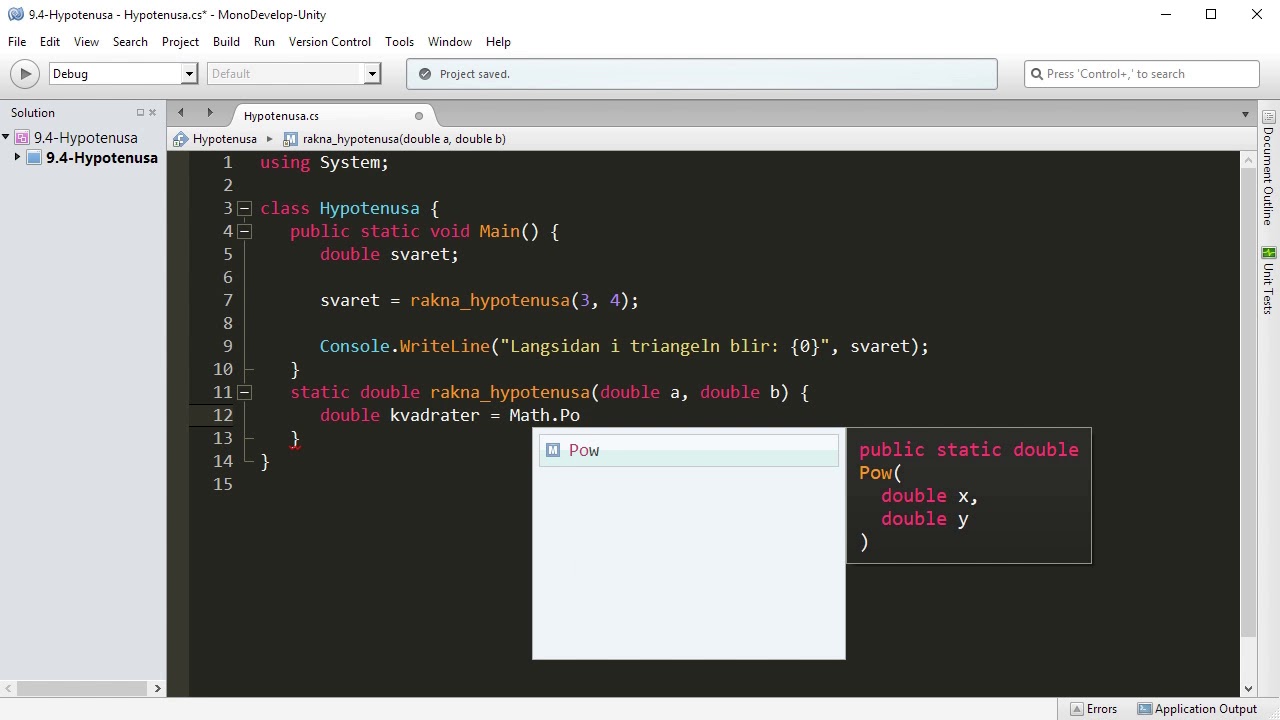Click the Pow signature tooltip
This screenshot has width=1280, height=720.
[x=968, y=496]
